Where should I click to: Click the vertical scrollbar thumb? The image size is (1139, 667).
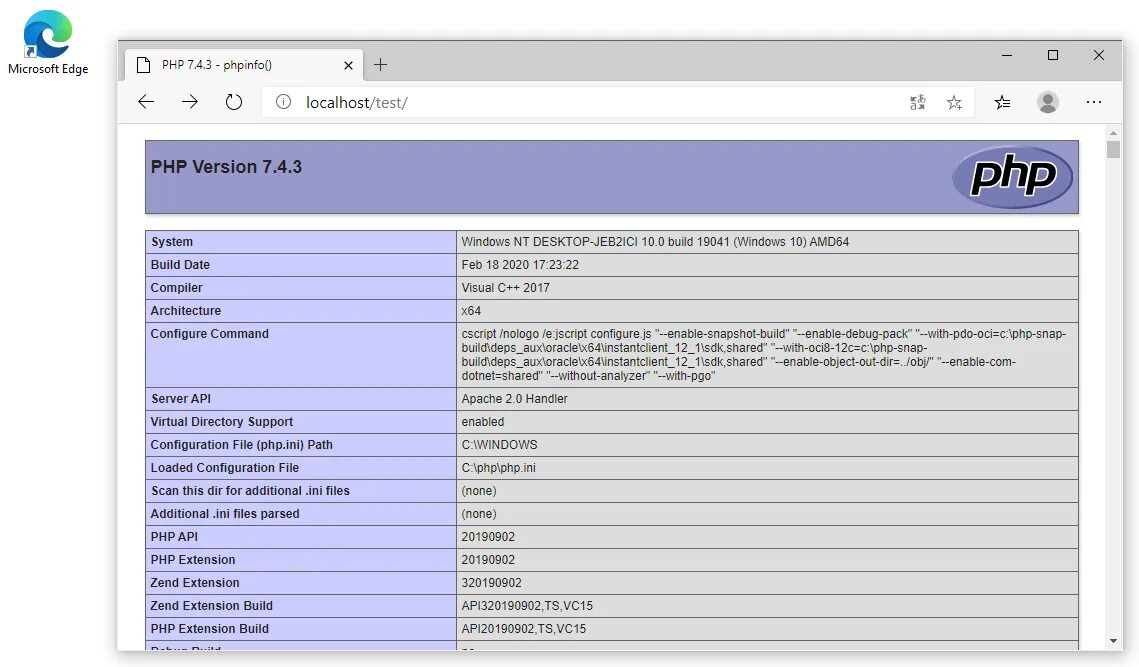click(1113, 149)
